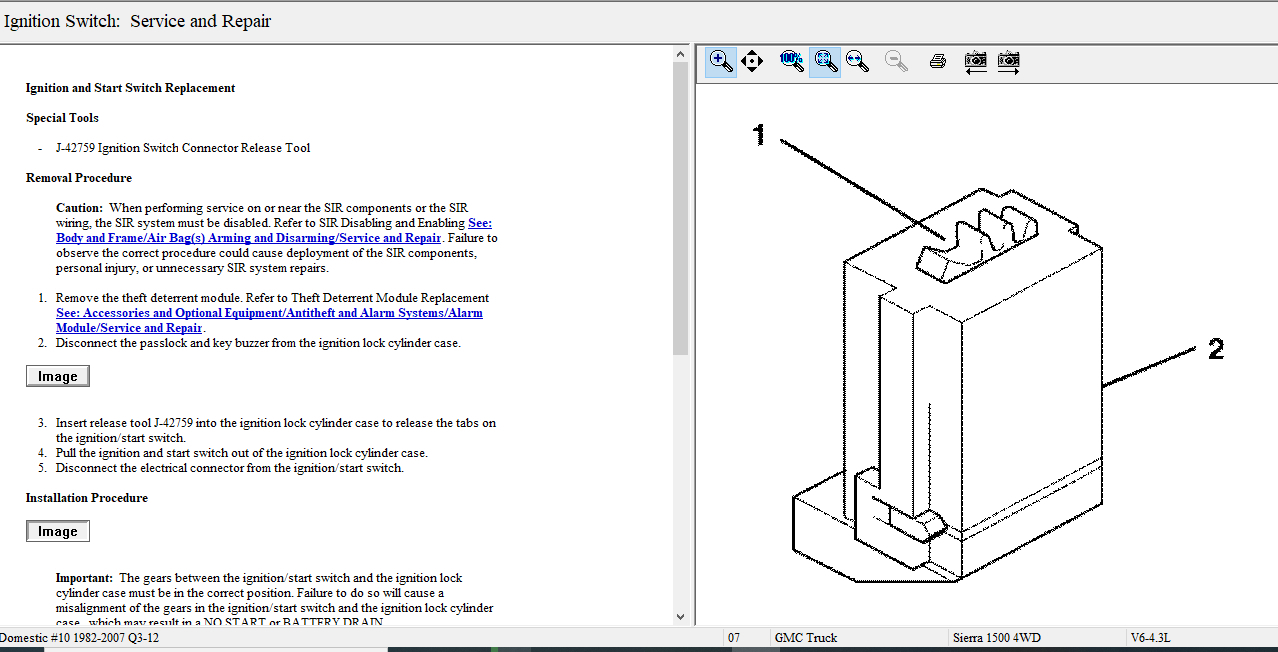Viewport: 1278px width, 652px height.
Task: Click the GMC Truck status bar field
Action: click(805, 637)
